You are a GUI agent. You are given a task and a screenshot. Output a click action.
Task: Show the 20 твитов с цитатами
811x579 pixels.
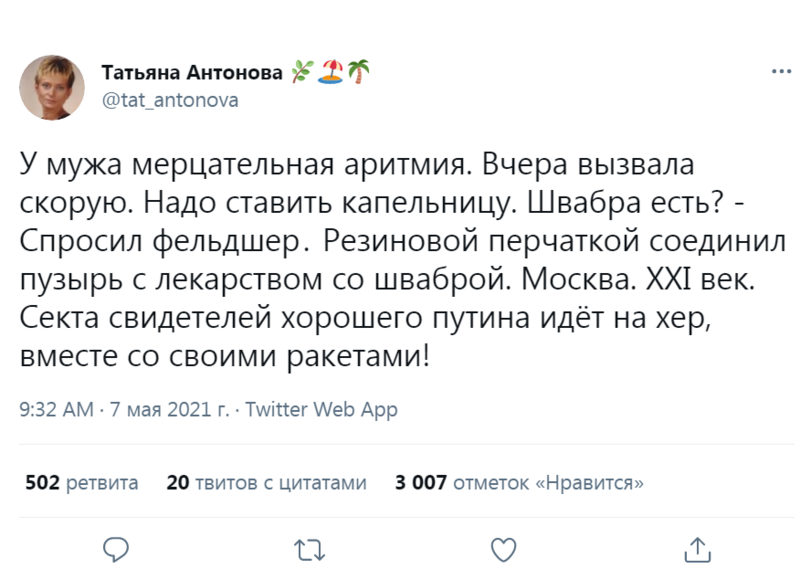pyautogui.click(x=267, y=483)
